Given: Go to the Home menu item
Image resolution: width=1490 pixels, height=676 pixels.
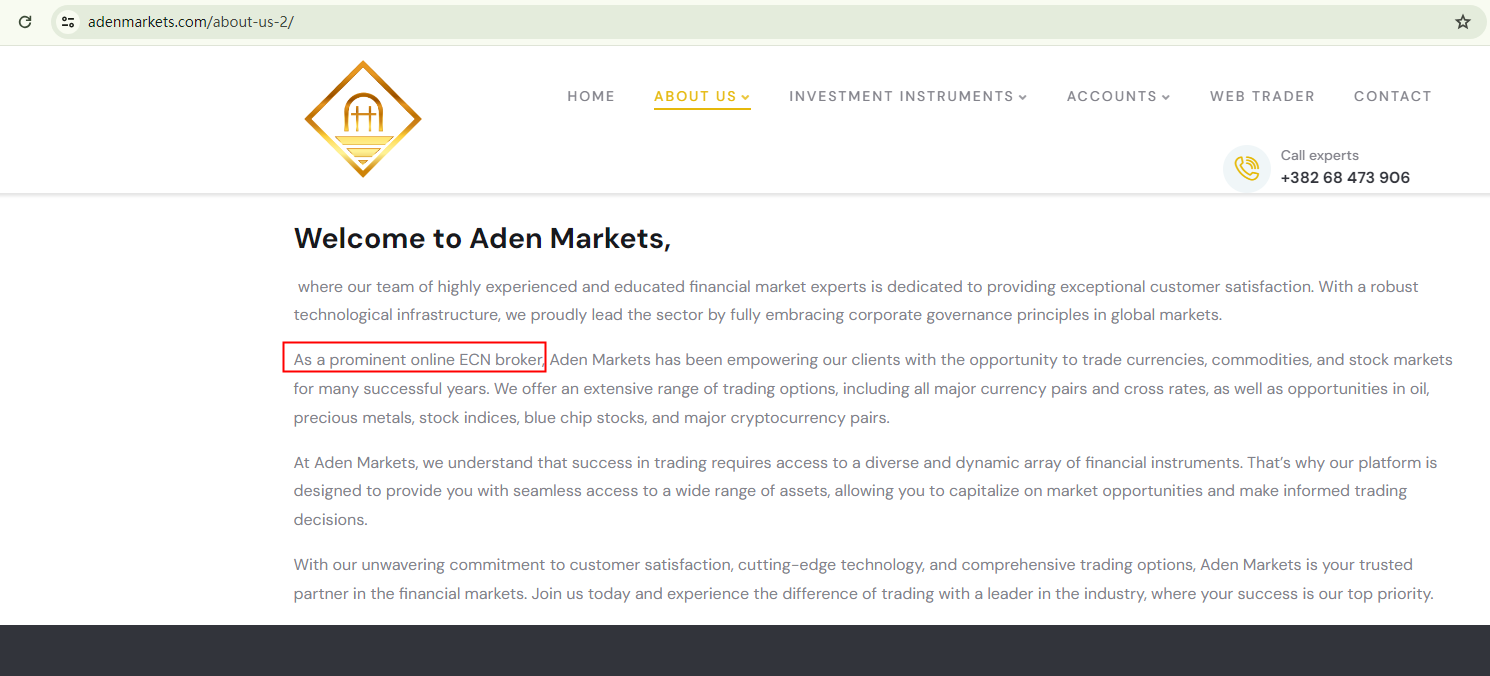Looking at the screenshot, I should pos(591,96).
